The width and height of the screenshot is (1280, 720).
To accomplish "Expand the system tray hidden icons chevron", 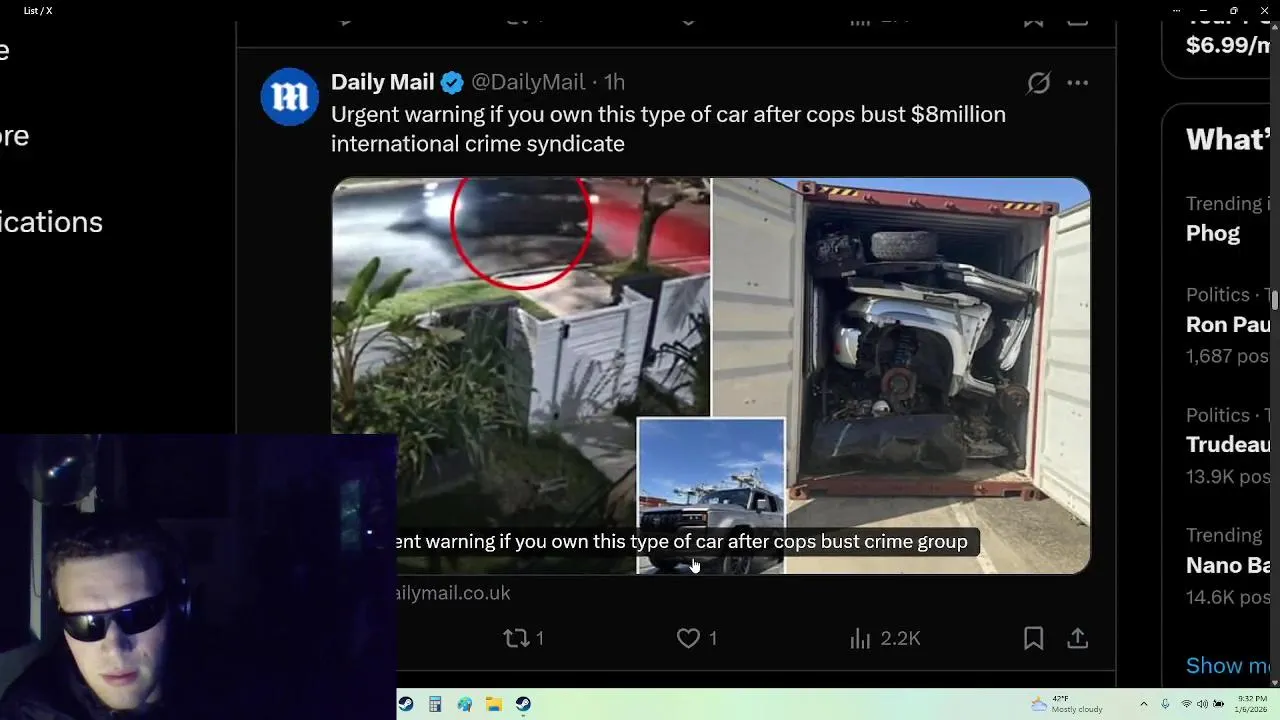I will pyautogui.click(x=1144, y=704).
